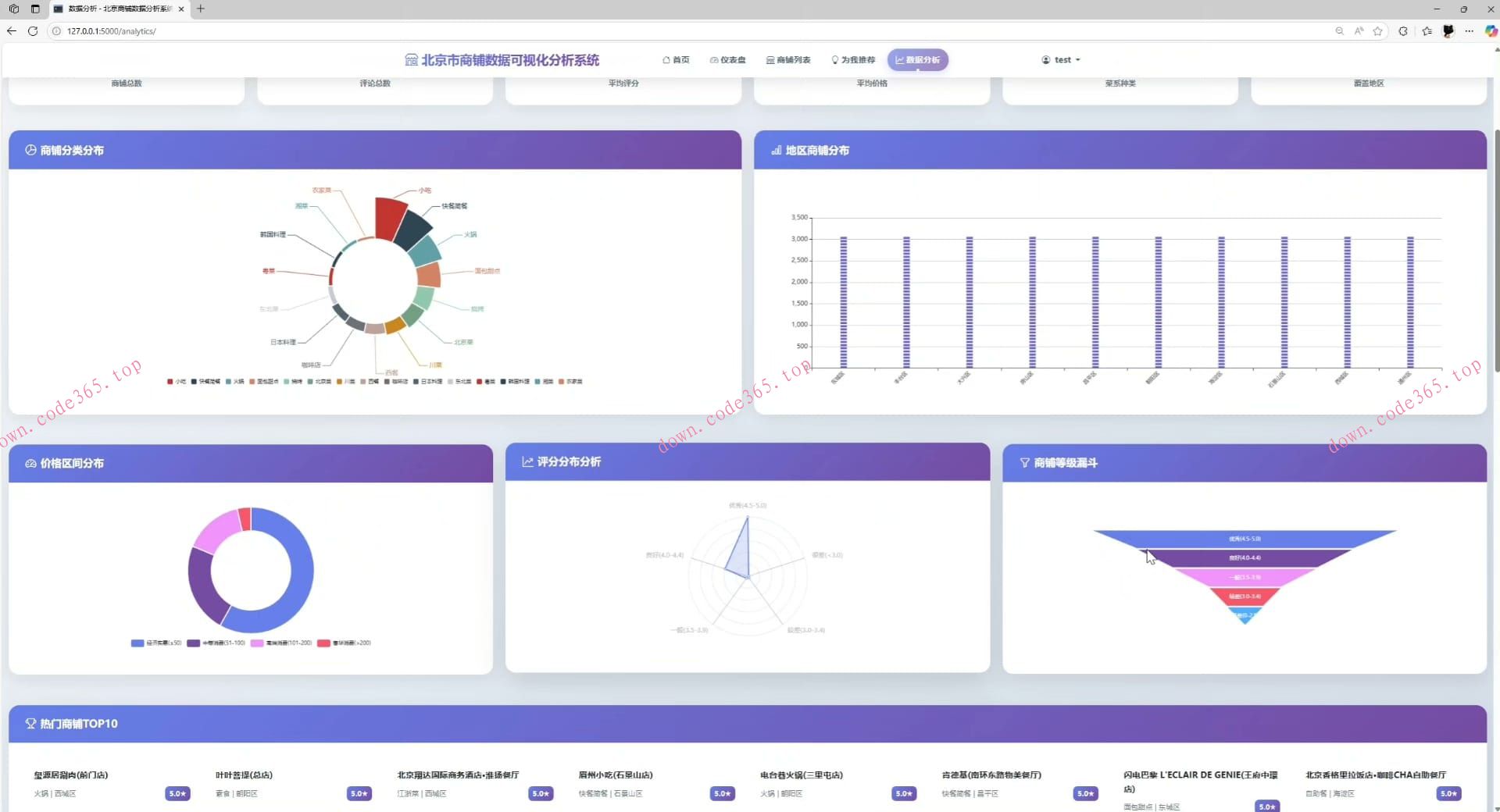Click the pink 101-200 legend swatch
This screenshot has width=1500, height=812.
tap(256, 643)
